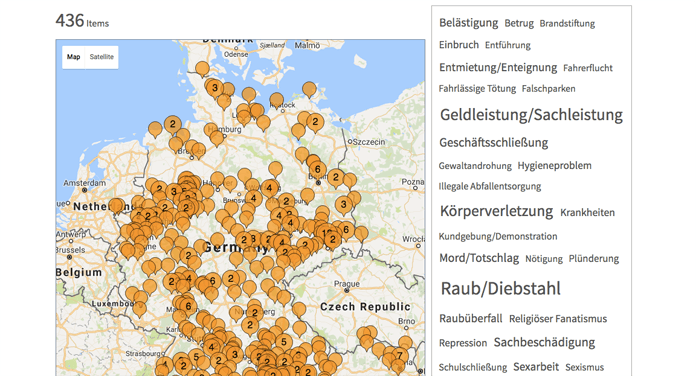Select the Körperverletzung tag
The height and width of the screenshot is (376, 696).
(x=496, y=211)
